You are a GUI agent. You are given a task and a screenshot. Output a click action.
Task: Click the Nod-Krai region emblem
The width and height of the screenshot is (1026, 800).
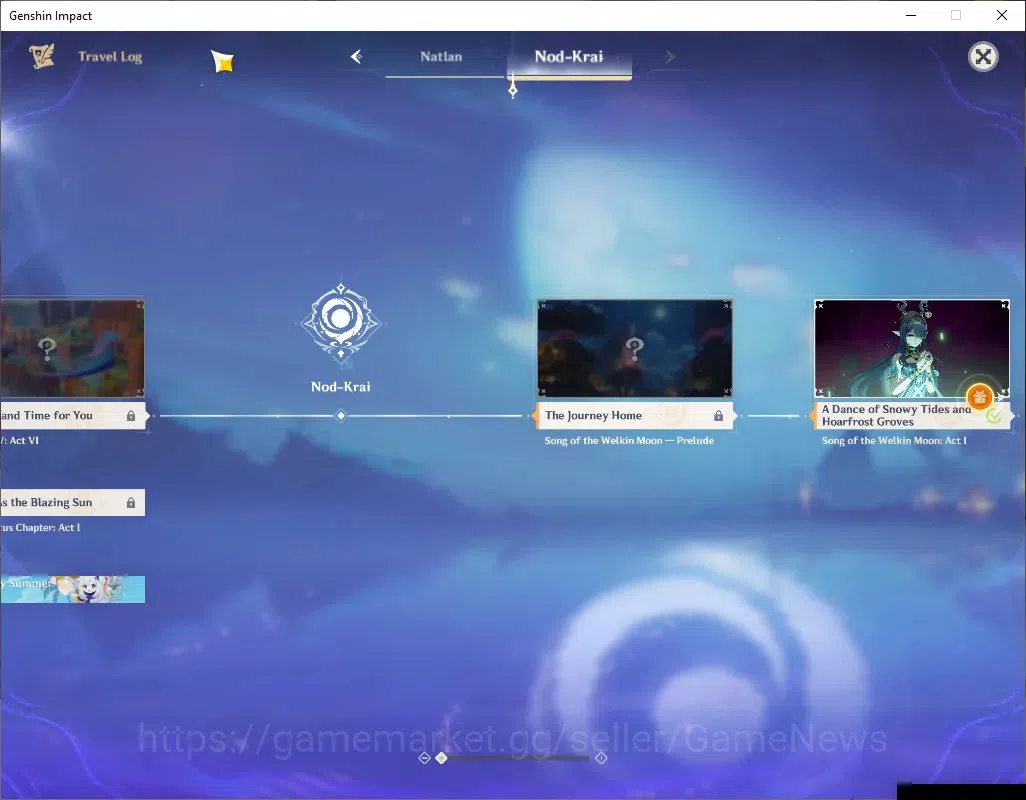[x=341, y=323]
